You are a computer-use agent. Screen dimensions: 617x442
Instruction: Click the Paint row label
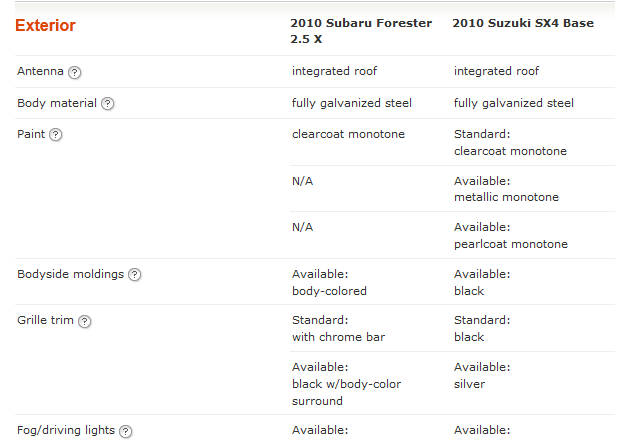coord(31,135)
